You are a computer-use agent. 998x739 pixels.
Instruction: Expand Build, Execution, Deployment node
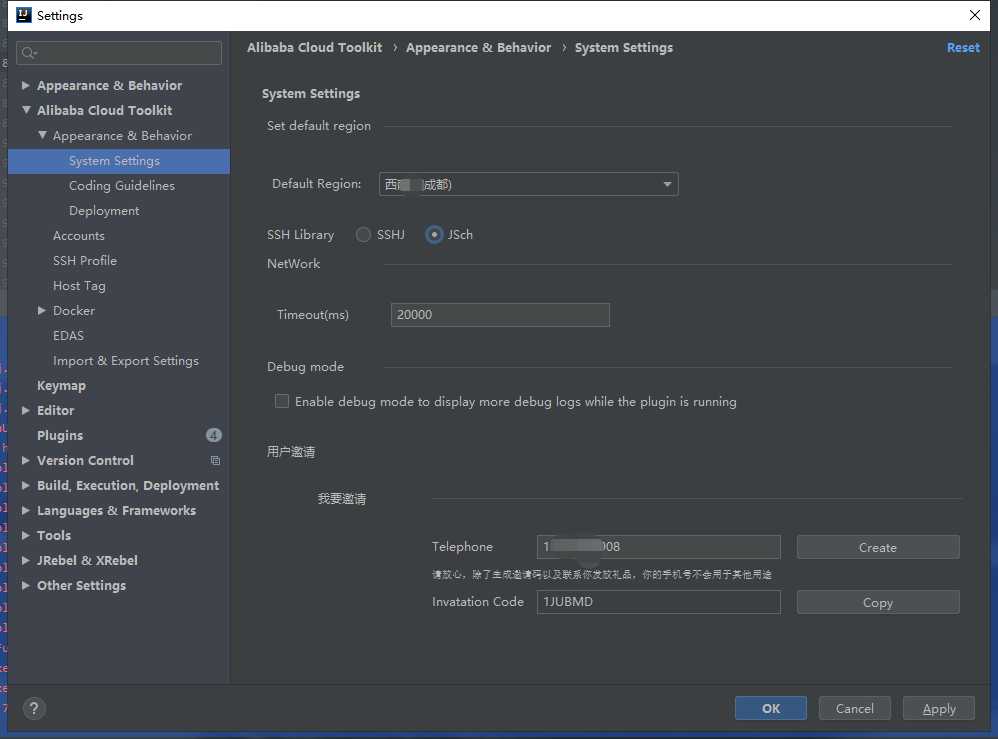tap(25, 485)
